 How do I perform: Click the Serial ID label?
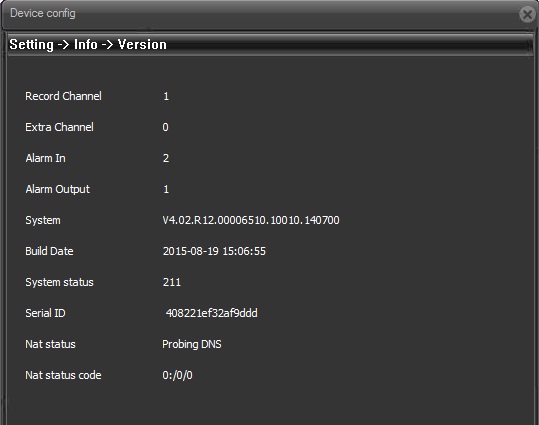45,313
